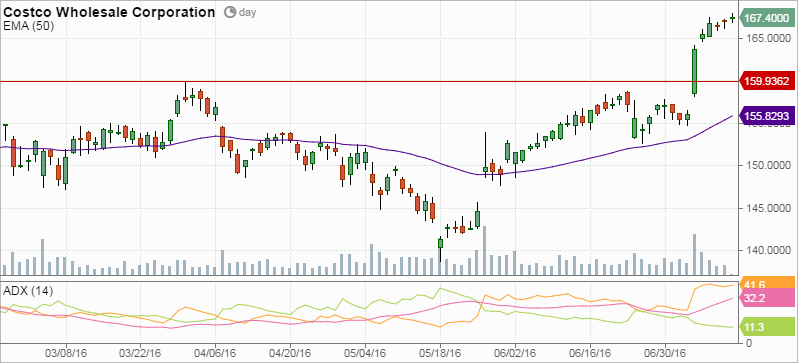This screenshot has width=798, height=363.
Task: Click the orange 41.6 ADX value tag
Action: click(767, 284)
